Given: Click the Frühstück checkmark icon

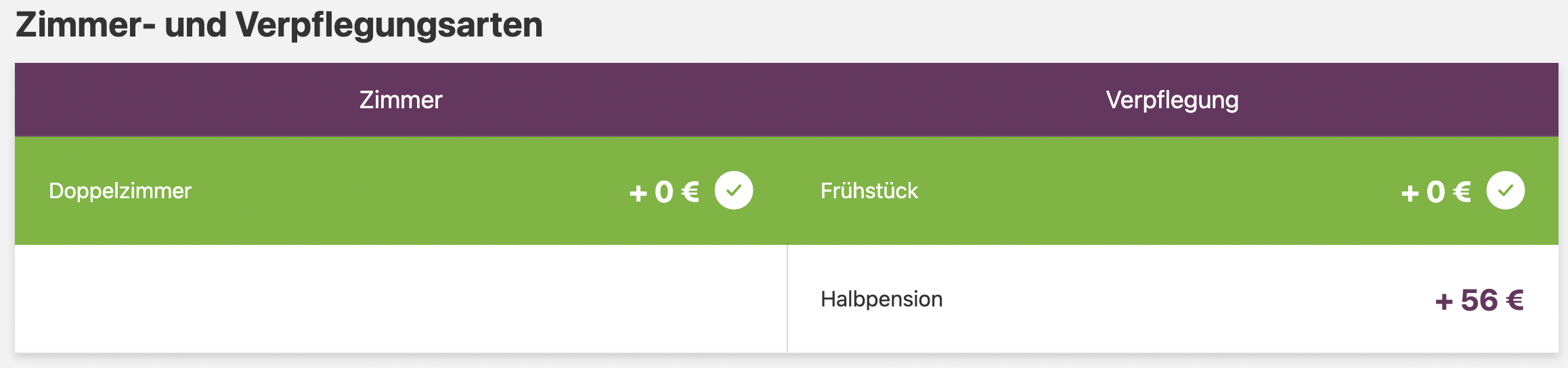Looking at the screenshot, I should coord(1505,191).
